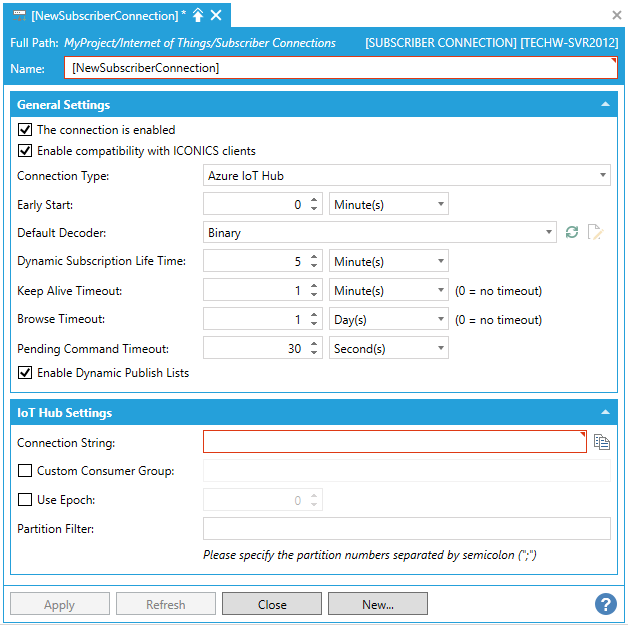Click the Close button
Screen dimensions: 628x626
pos(272,604)
